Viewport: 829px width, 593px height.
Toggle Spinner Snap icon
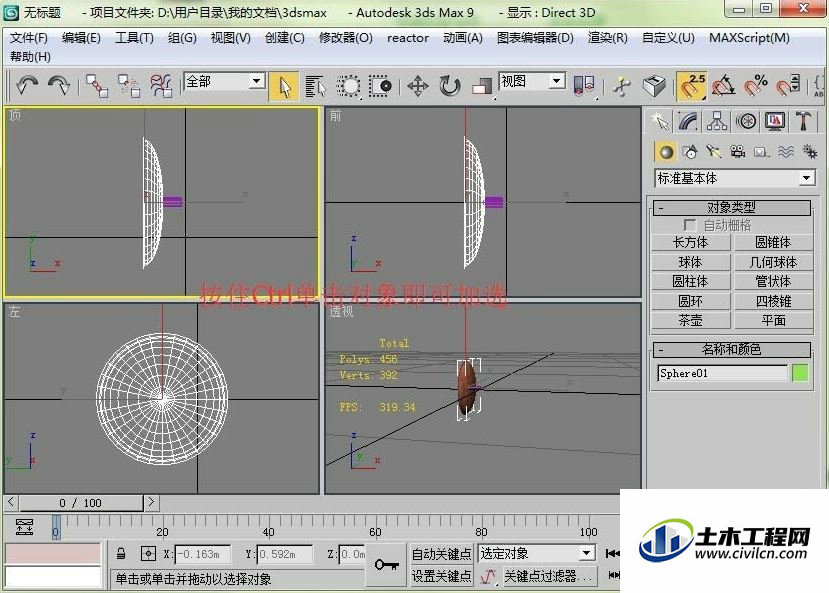[x=788, y=86]
